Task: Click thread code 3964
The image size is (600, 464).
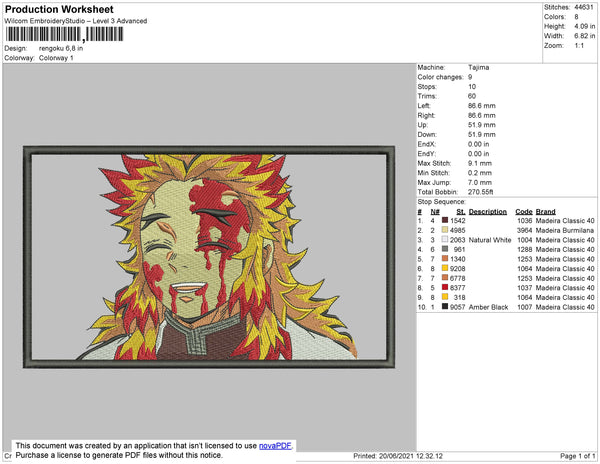Action: pos(524,230)
